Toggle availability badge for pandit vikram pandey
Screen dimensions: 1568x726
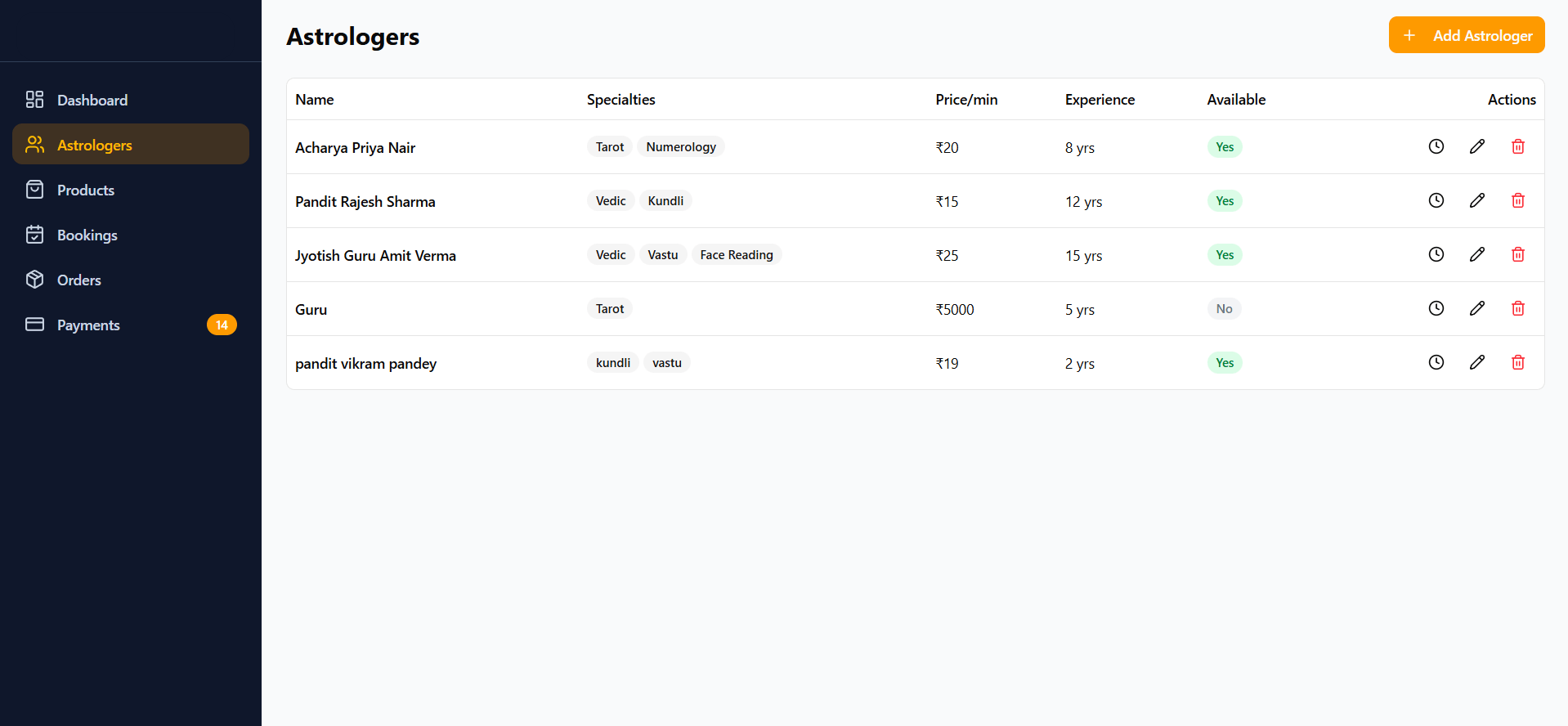pyautogui.click(x=1224, y=362)
